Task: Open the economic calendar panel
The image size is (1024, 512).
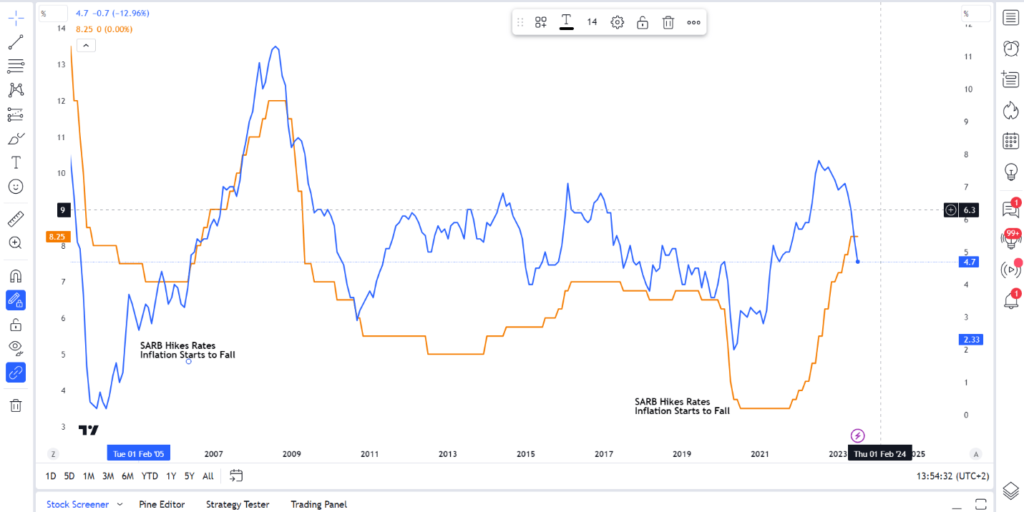Action: coord(1010,141)
